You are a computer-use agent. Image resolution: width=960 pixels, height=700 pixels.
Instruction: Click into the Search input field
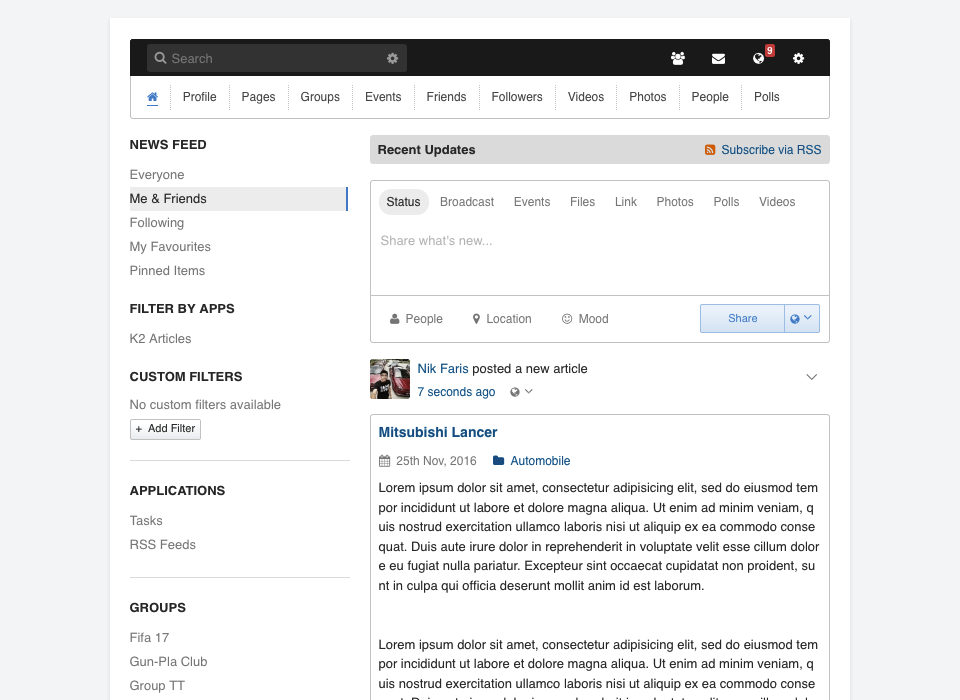click(x=270, y=59)
